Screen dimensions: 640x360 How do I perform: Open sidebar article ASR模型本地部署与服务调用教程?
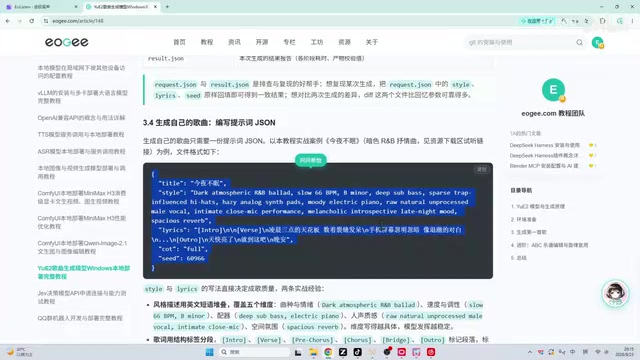tap(81, 151)
